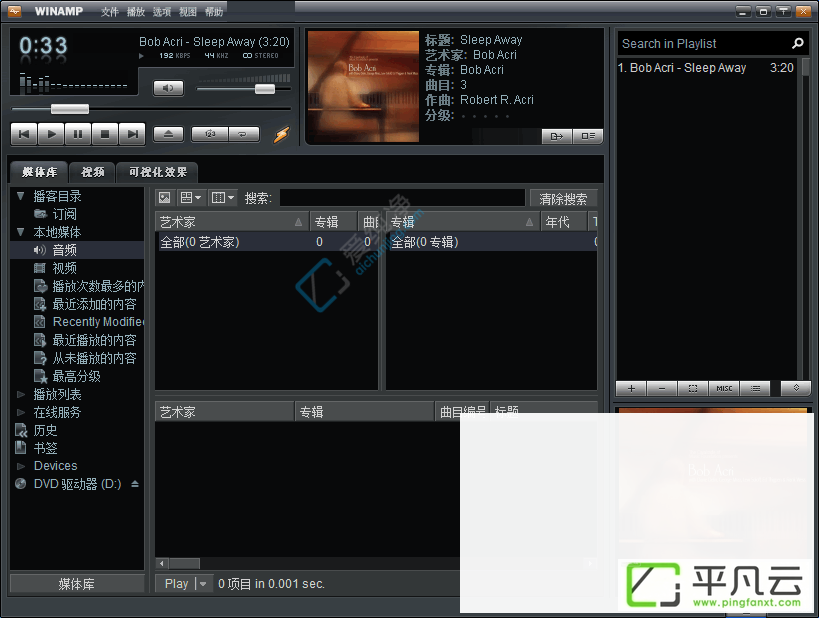This screenshot has height=618, width=819.
Task: Click the 清除搜索 button
Action: 563,199
